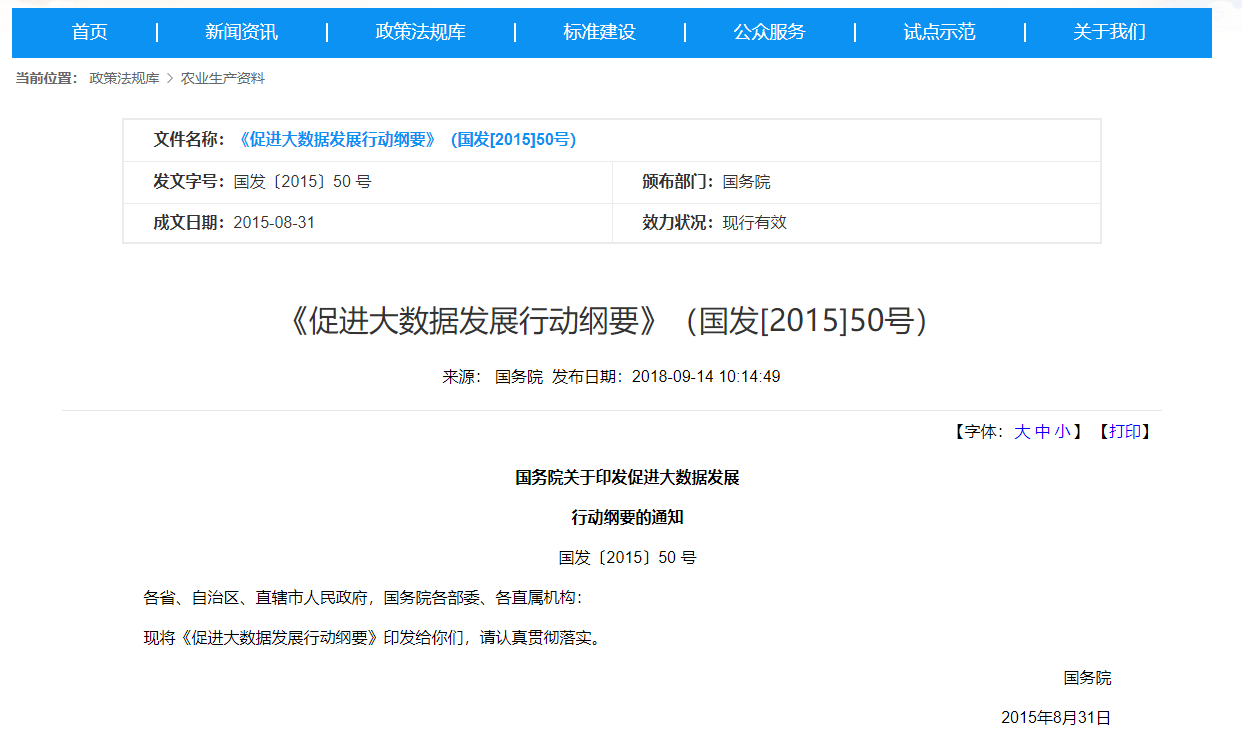Screen dimensions: 1242x744
Task: Open the 标准建设 menu item
Action: tap(599, 32)
